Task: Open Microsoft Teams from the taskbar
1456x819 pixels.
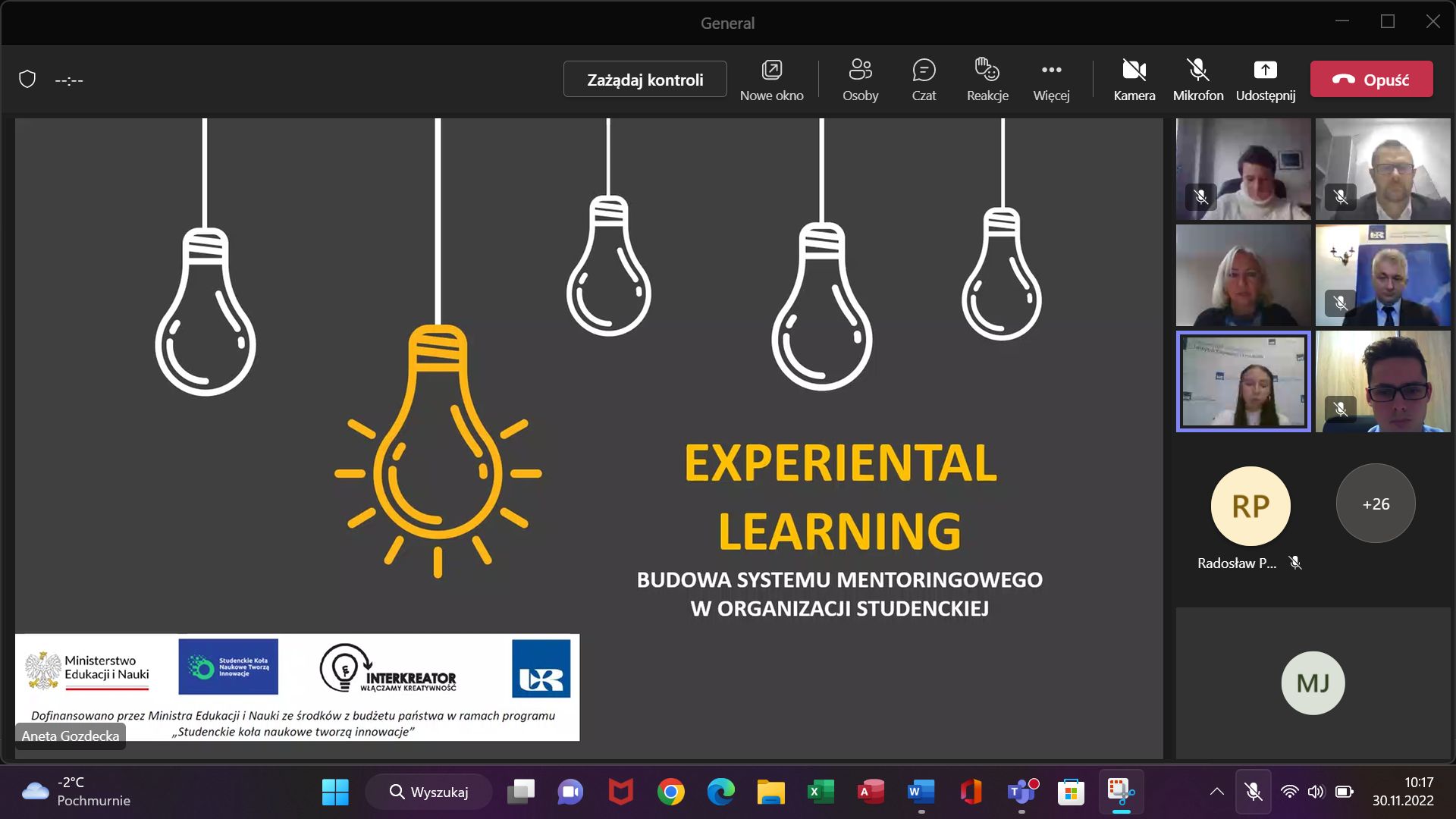Action: (1021, 792)
